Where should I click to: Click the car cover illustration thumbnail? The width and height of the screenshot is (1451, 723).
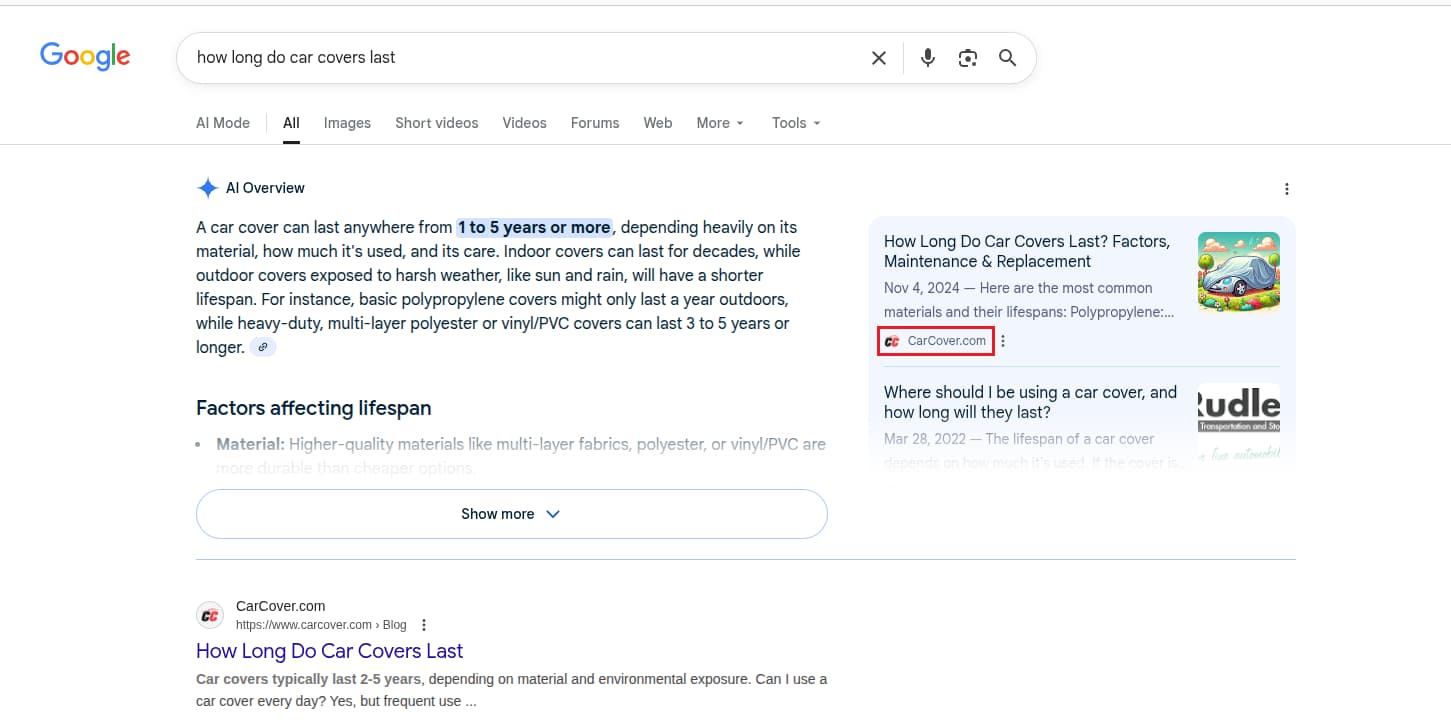point(1238,271)
